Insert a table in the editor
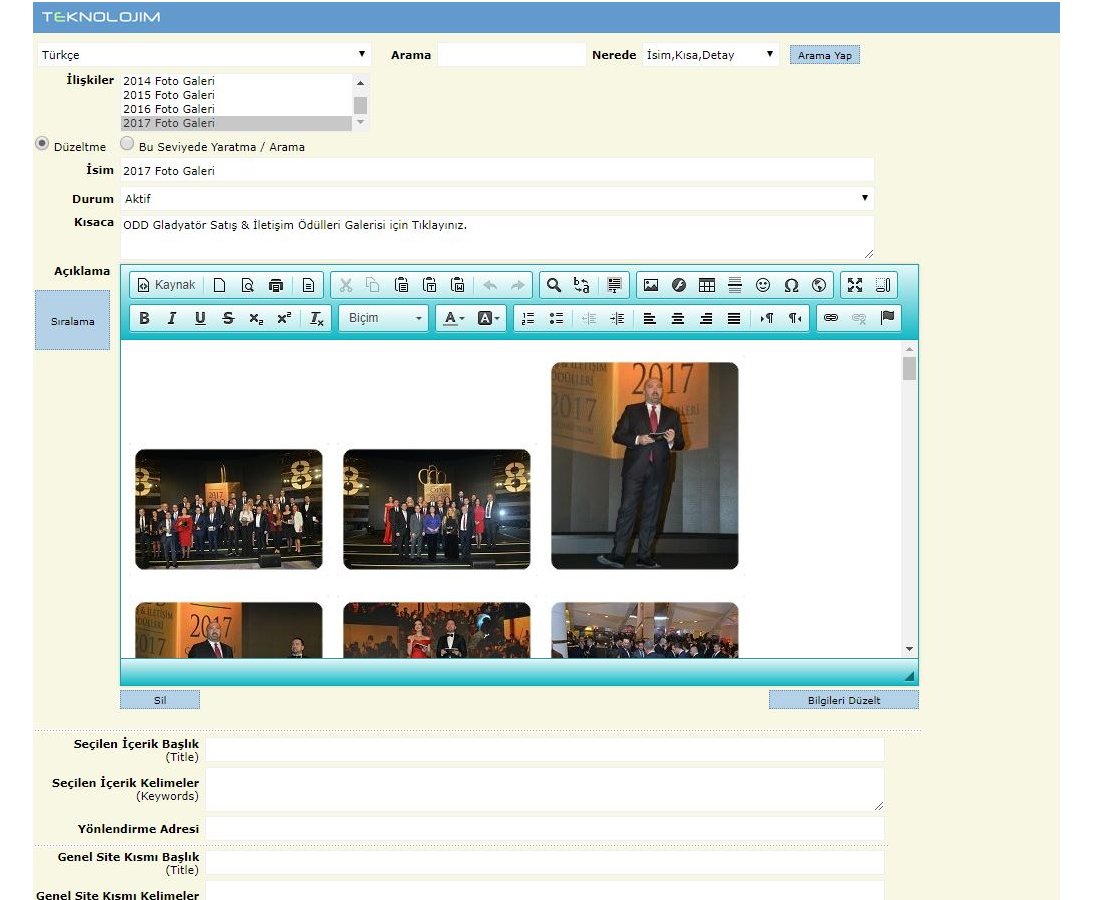 click(x=707, y=285)
